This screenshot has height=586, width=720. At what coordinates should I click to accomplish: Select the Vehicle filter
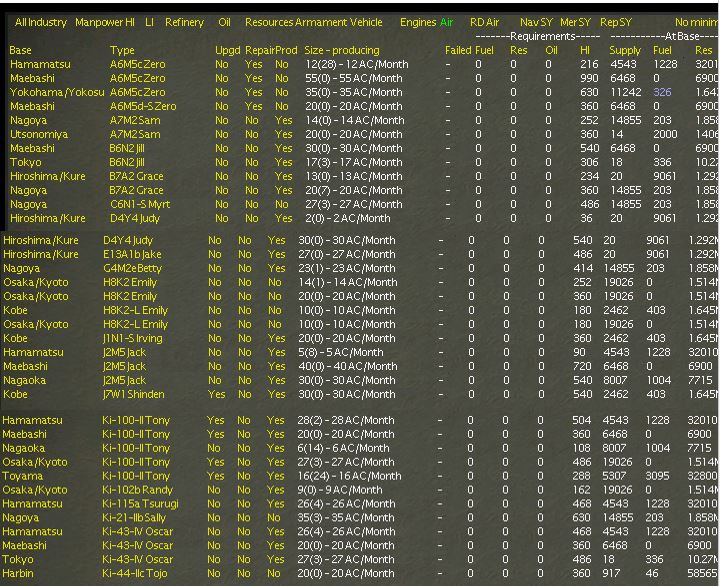(x=366, y=22)
